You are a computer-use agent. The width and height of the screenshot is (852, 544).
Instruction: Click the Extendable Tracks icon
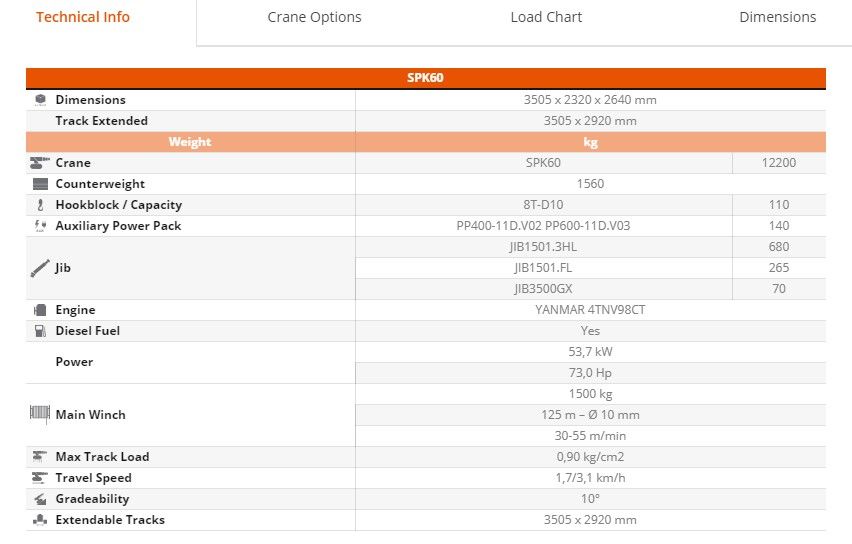[x=40, y=520]
